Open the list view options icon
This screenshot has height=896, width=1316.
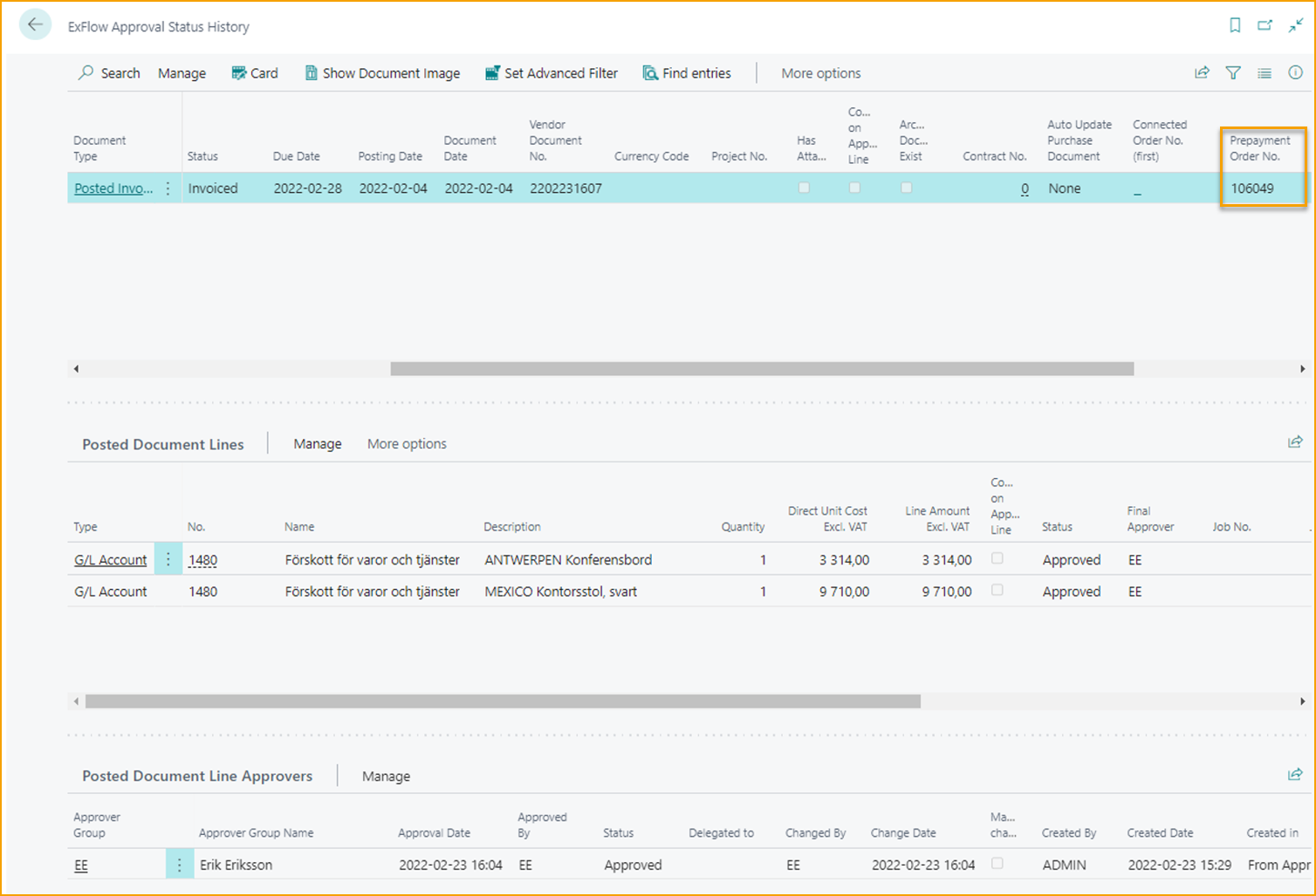coord(1265,72)
